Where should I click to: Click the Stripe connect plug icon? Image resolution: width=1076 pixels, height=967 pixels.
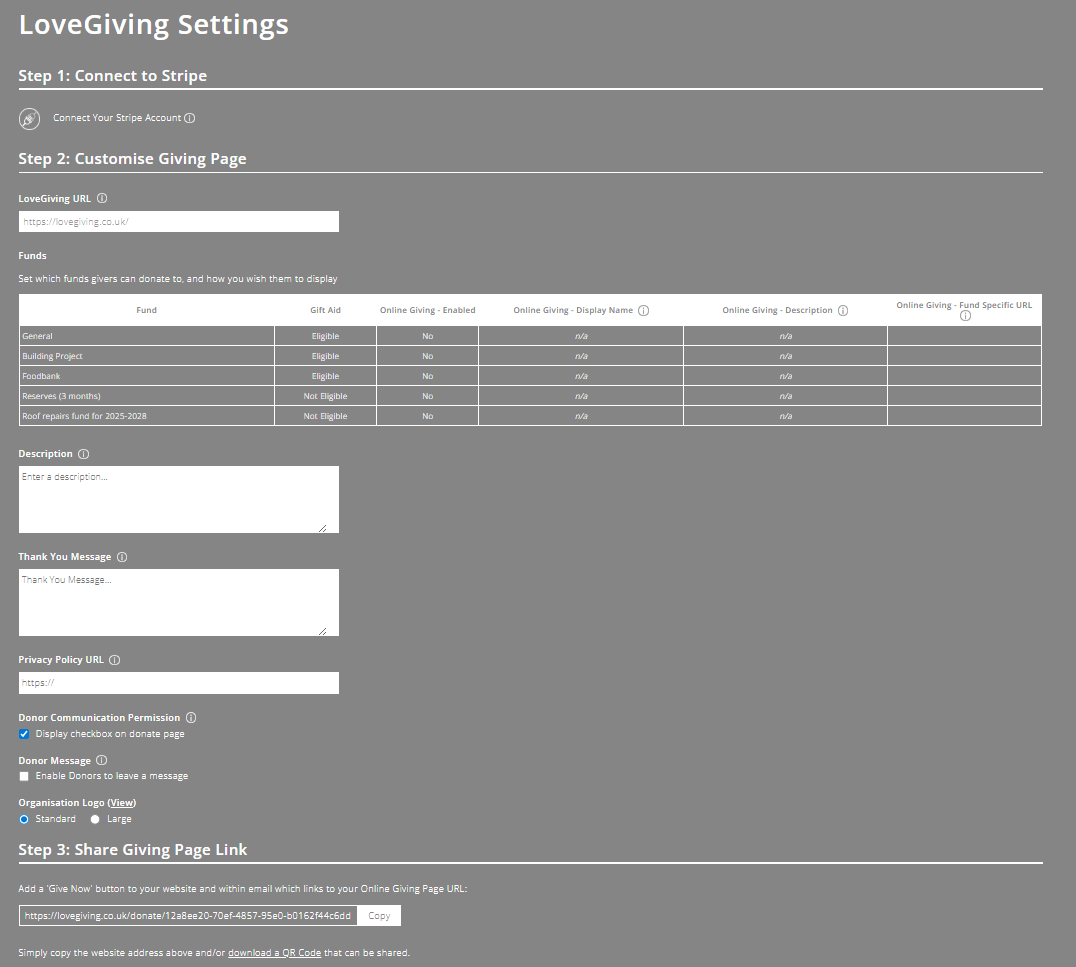tap(30, 119)
